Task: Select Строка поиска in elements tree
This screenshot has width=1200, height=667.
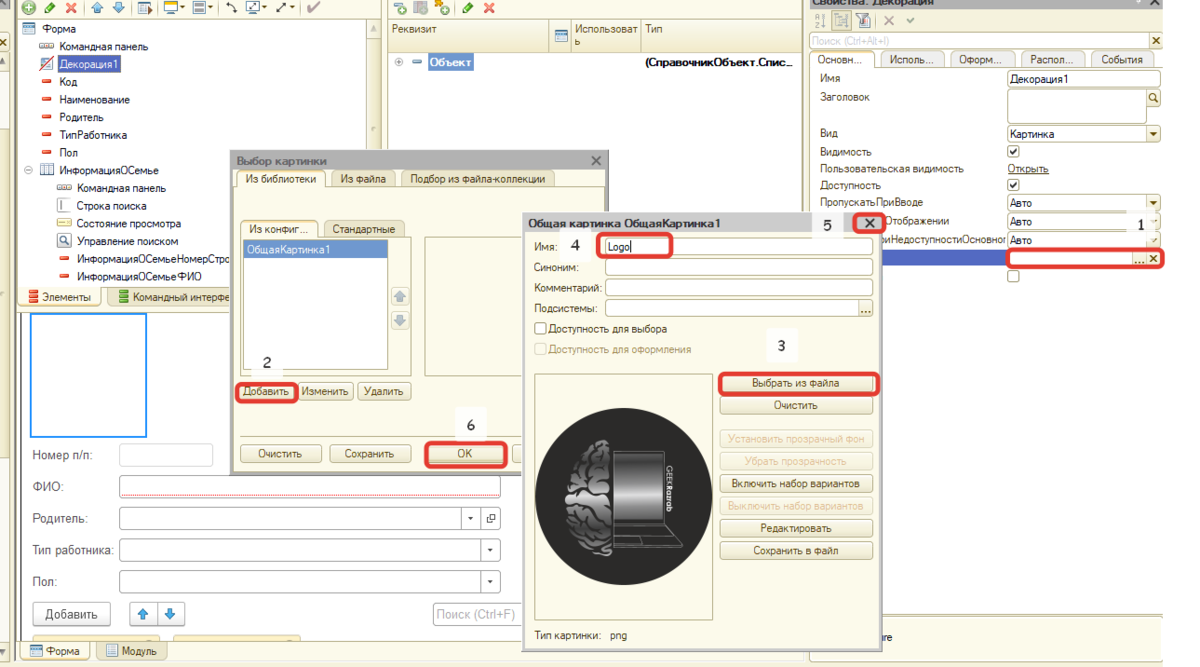Action: pyautogui.click(x=111, y=206)
